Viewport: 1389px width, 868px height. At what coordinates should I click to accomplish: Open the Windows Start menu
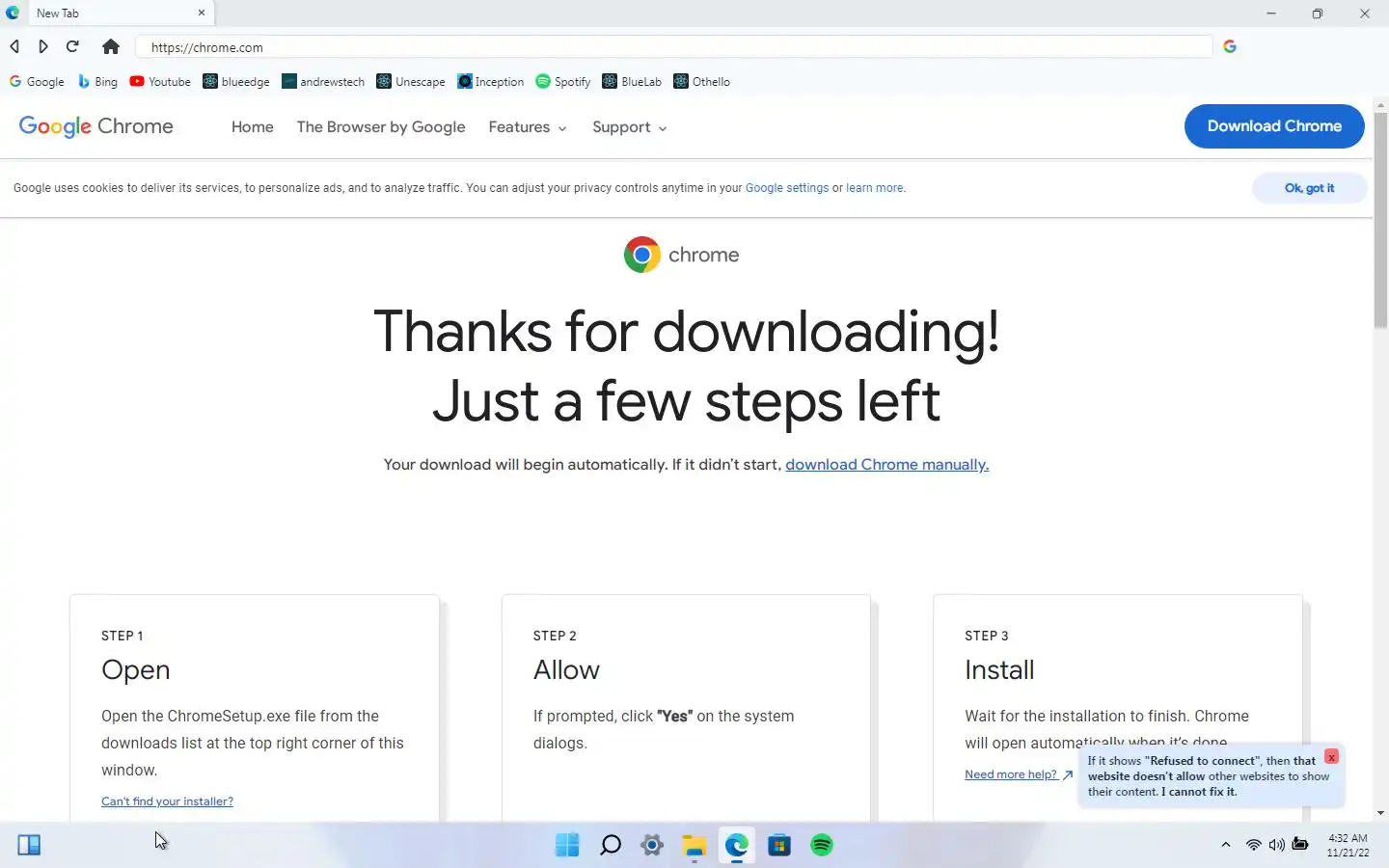[x=567, y=846]
